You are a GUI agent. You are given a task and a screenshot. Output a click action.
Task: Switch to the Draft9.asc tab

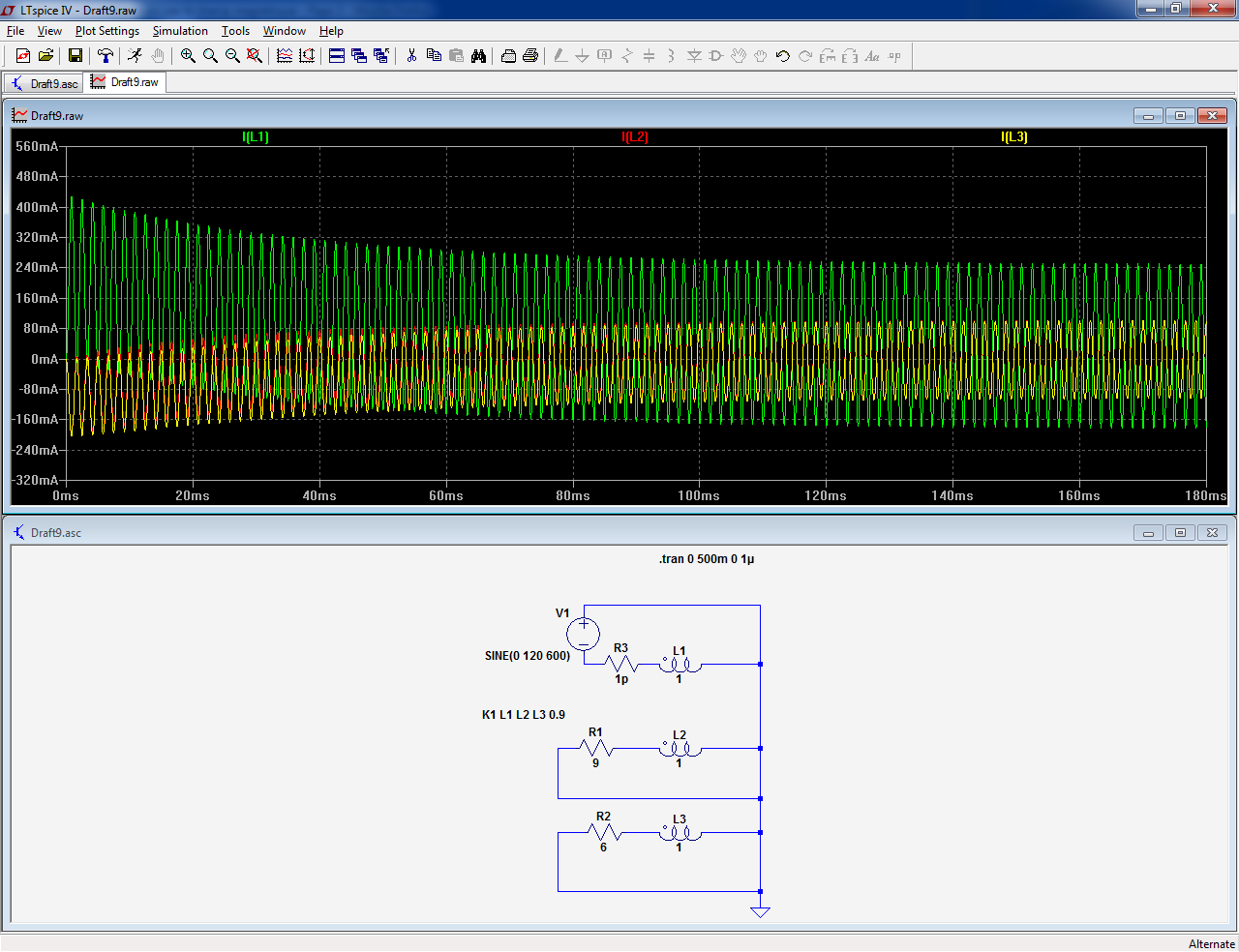(x=45, y=83)
